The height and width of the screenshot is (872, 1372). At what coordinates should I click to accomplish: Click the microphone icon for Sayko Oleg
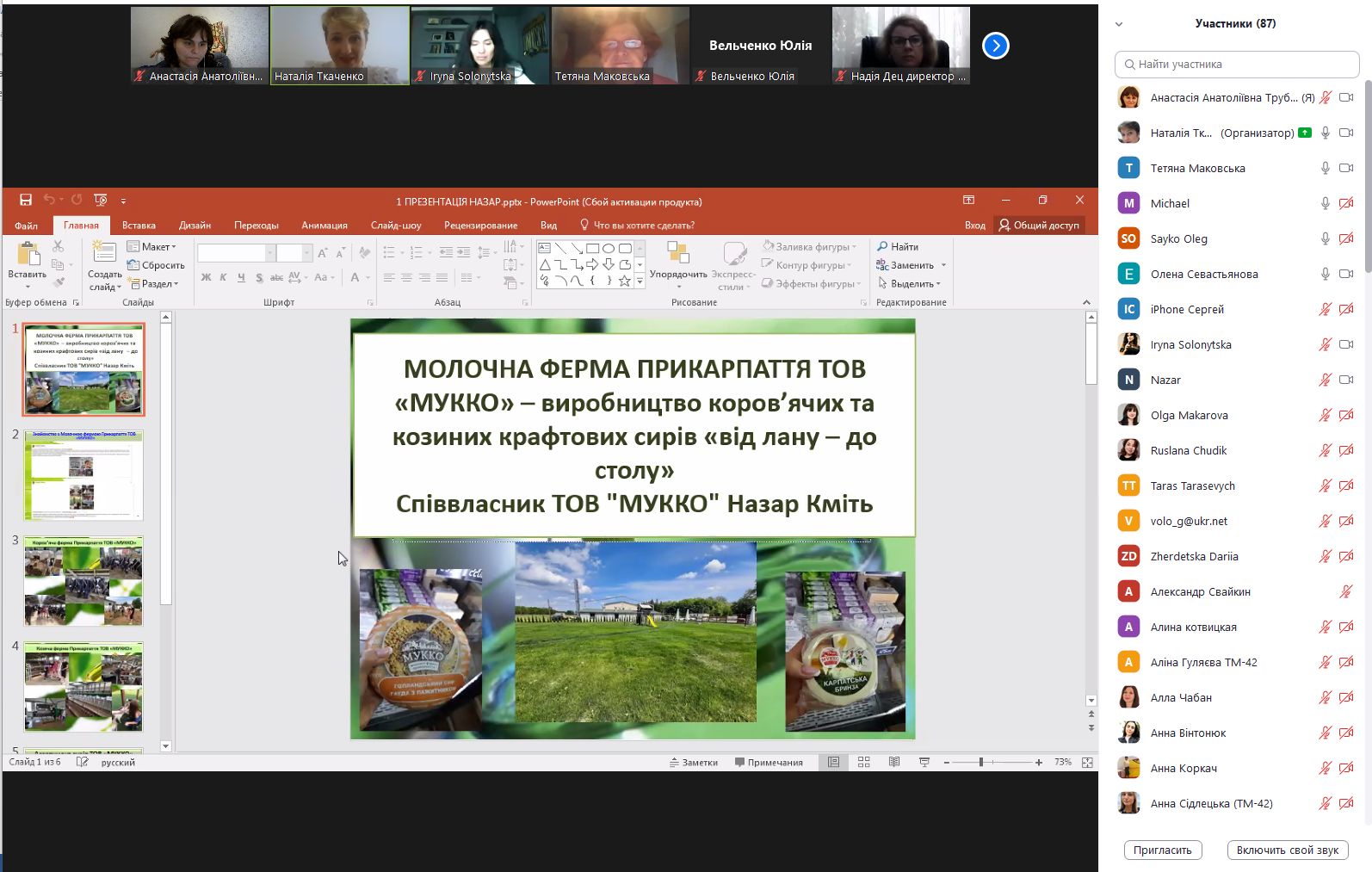(1326, 238)
